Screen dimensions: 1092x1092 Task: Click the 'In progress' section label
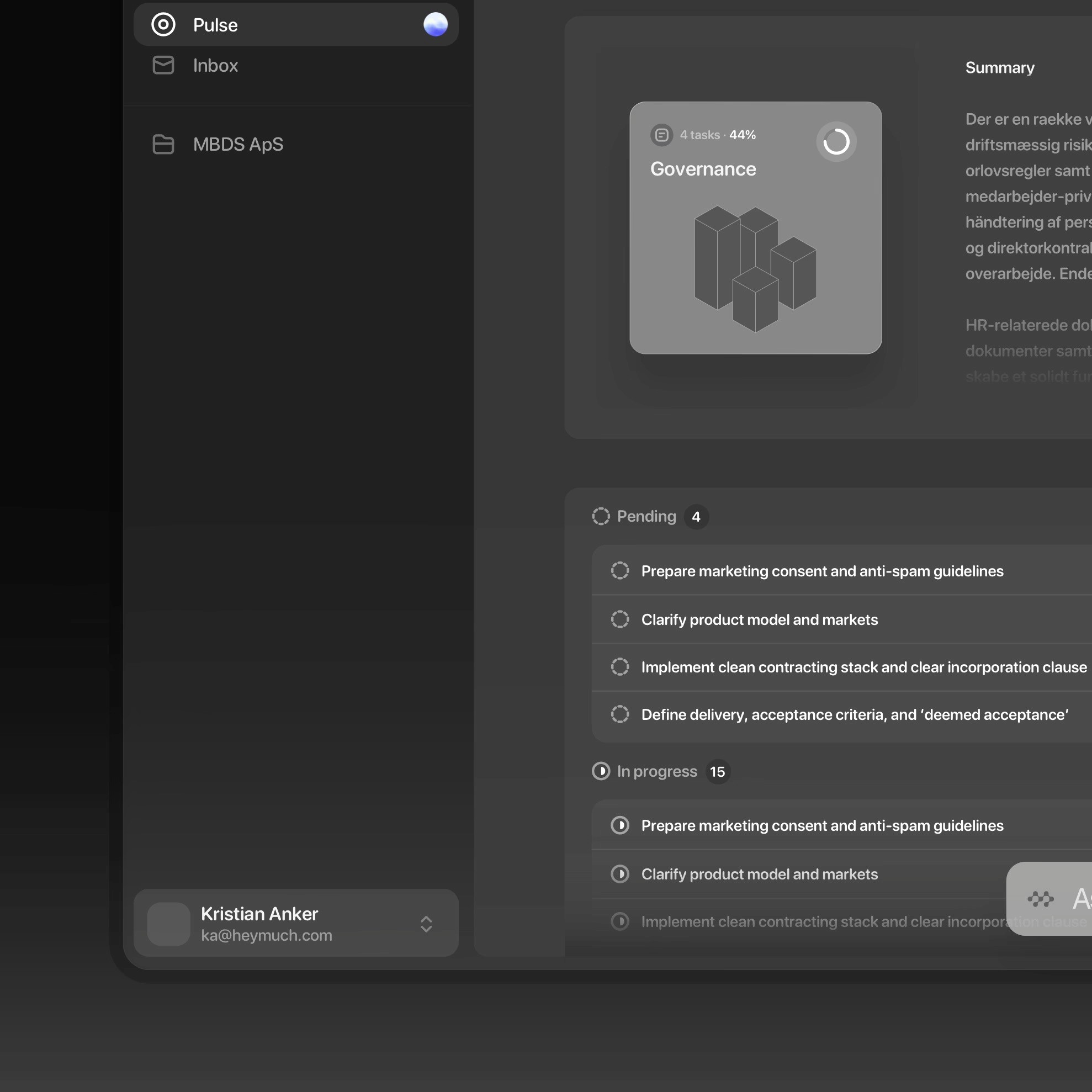pos(657,771)
